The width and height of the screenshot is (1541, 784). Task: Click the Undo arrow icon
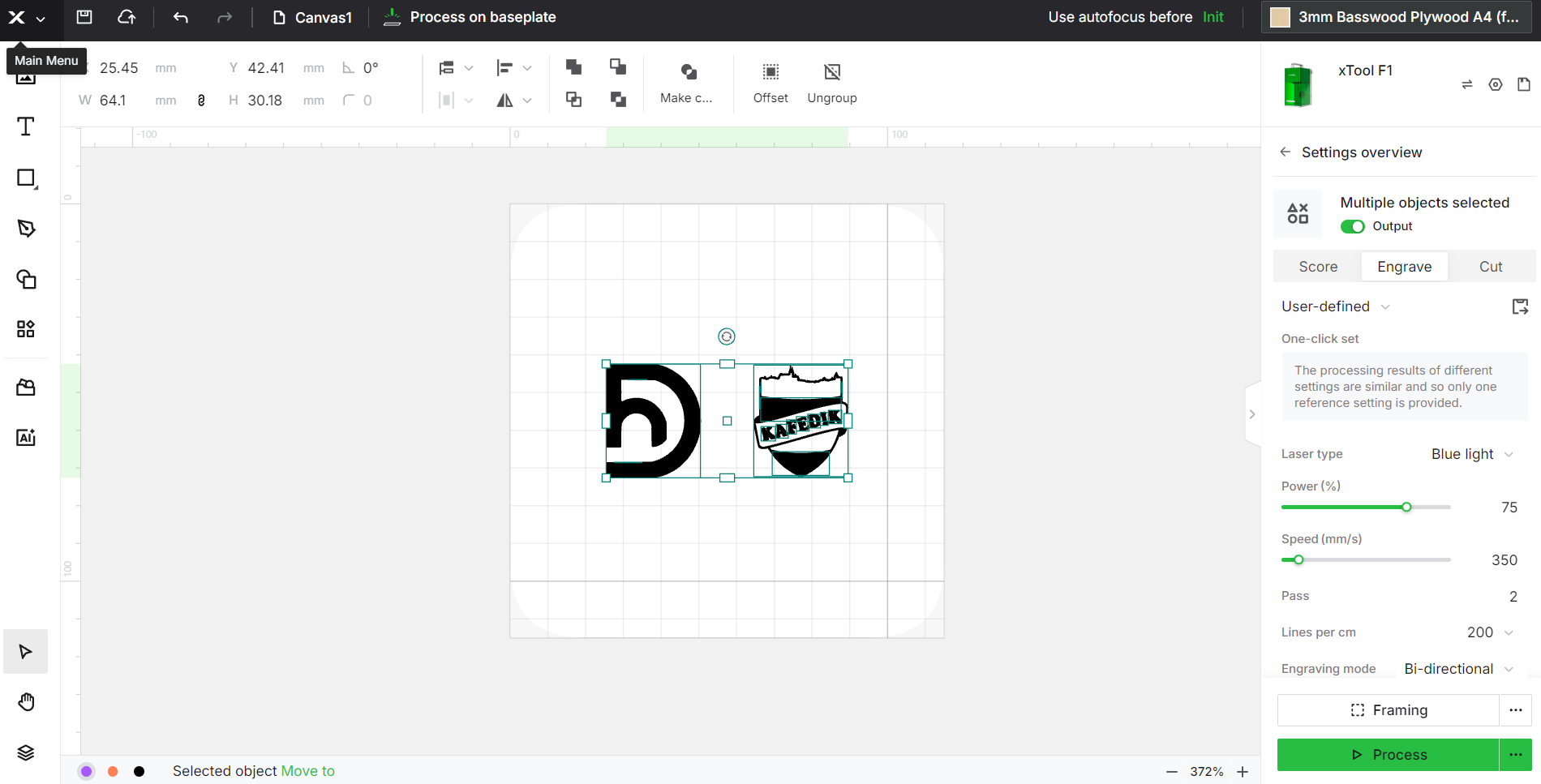coord(181,17)
